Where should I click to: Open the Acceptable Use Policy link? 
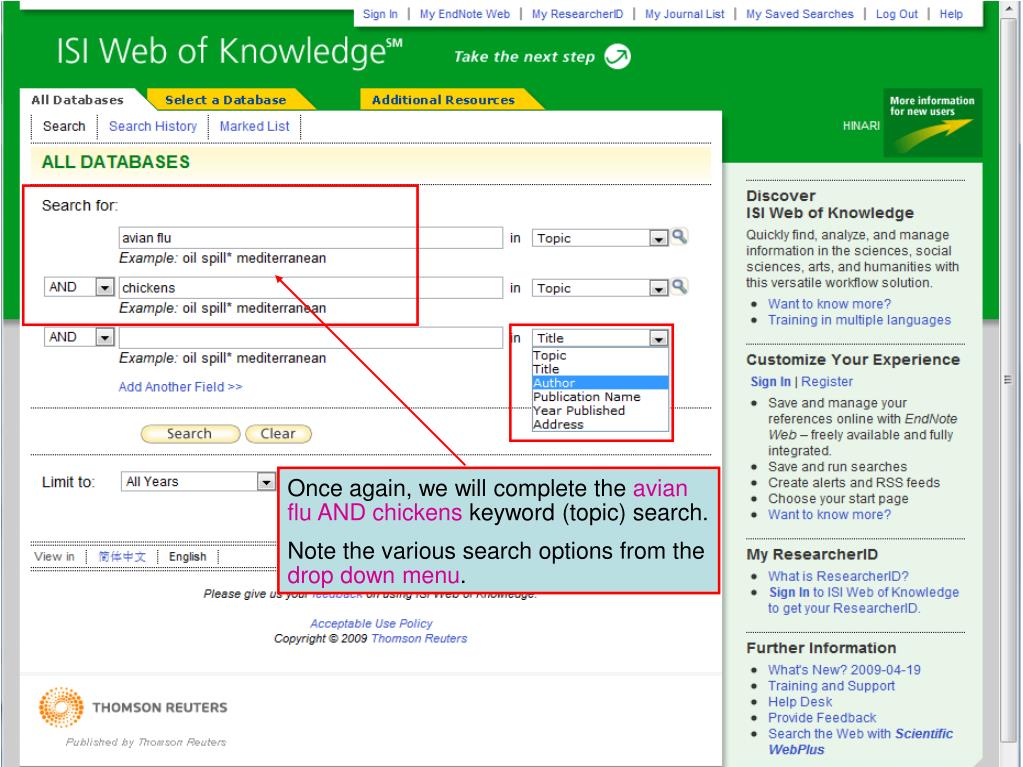pos(371,624)
